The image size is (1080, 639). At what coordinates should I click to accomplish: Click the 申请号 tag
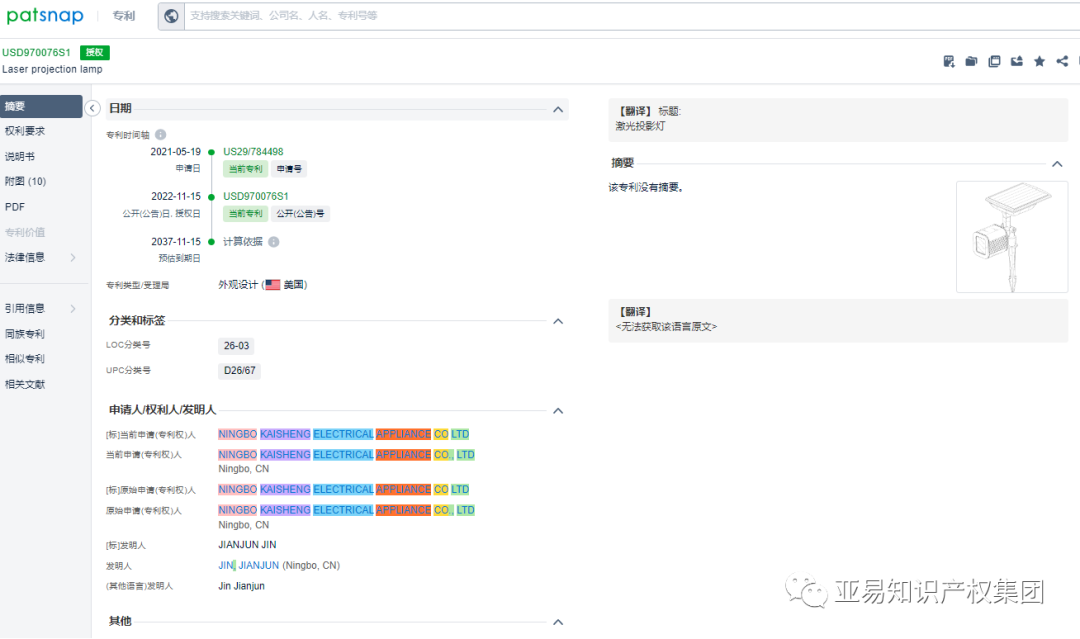tap(289, 169)
